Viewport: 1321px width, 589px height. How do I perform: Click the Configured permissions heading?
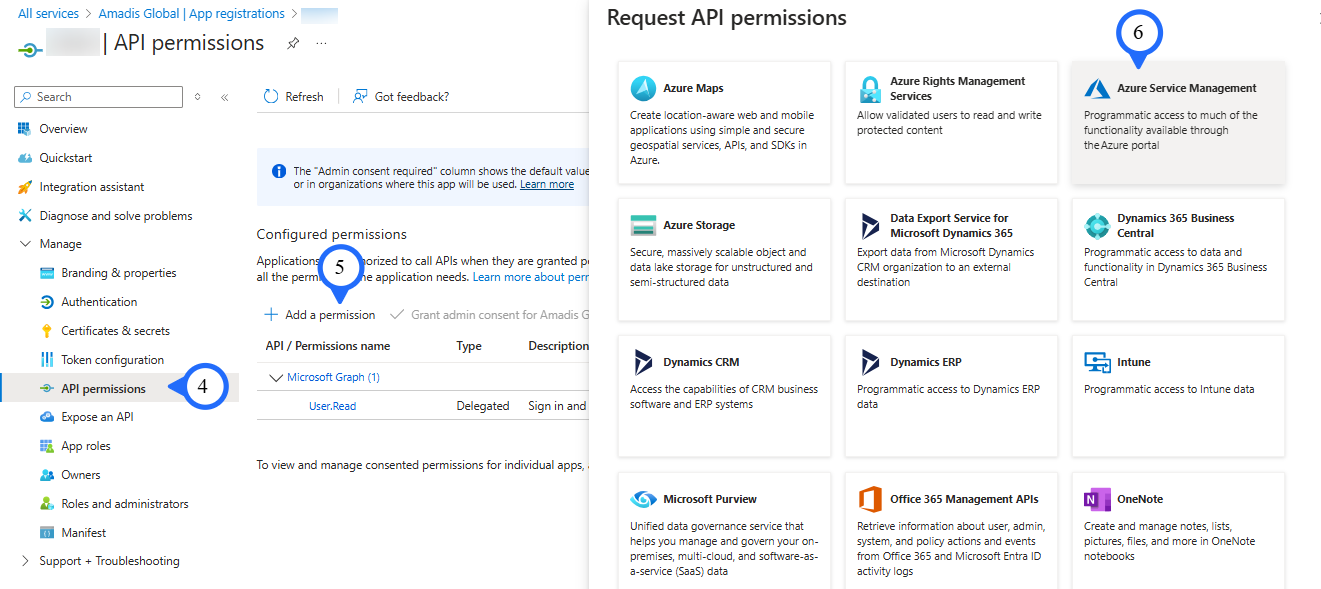[x=332, y=234]
